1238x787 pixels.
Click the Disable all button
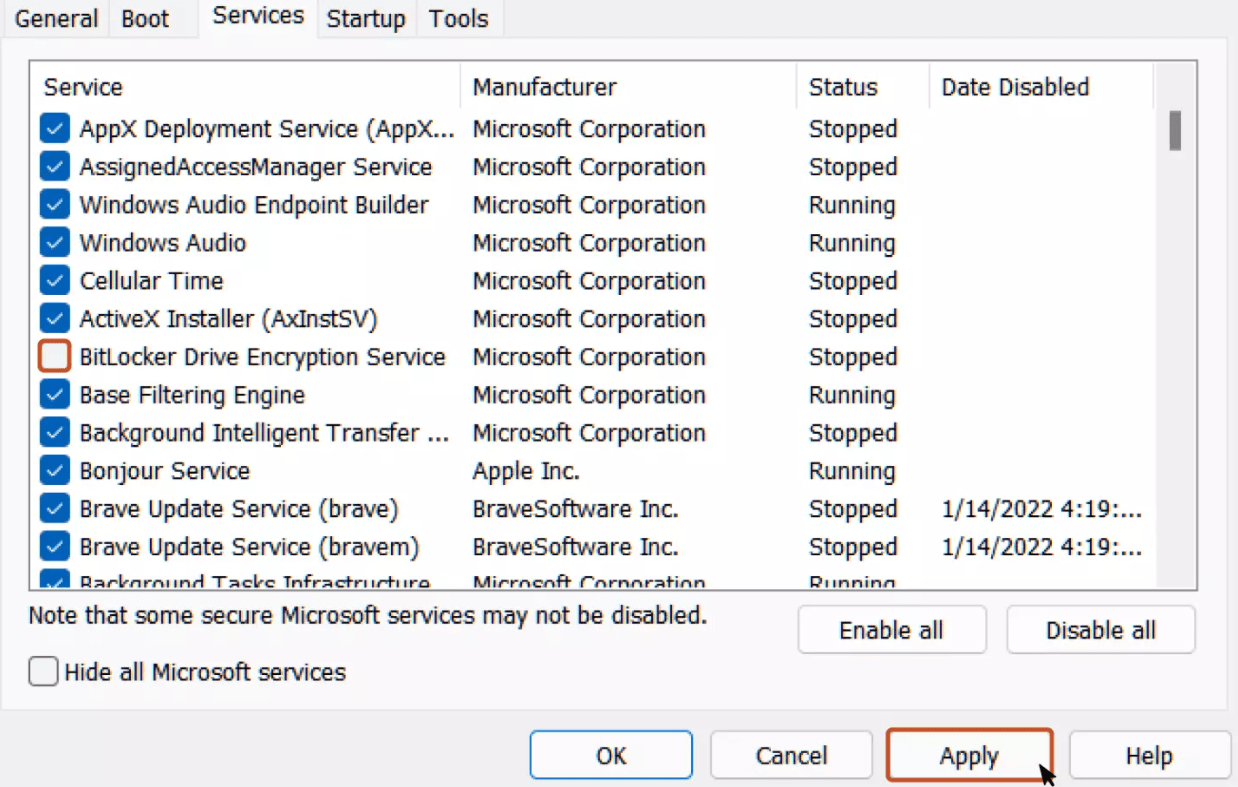click(x=1100, y=630)
